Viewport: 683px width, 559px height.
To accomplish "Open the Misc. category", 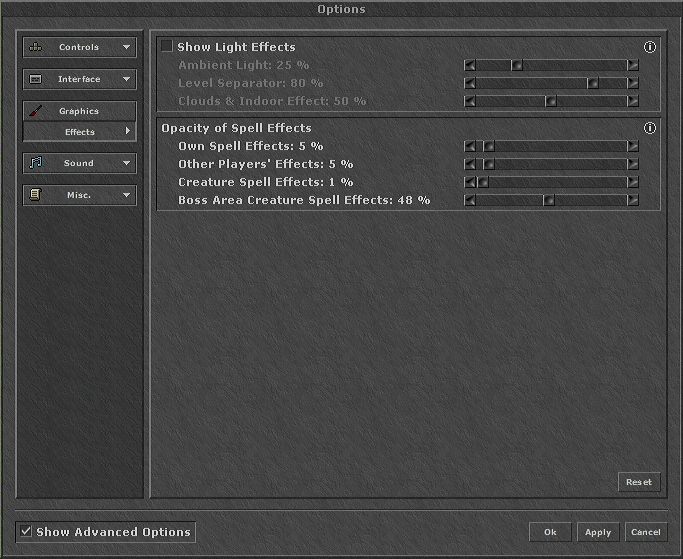I will [x=79, y=195].
